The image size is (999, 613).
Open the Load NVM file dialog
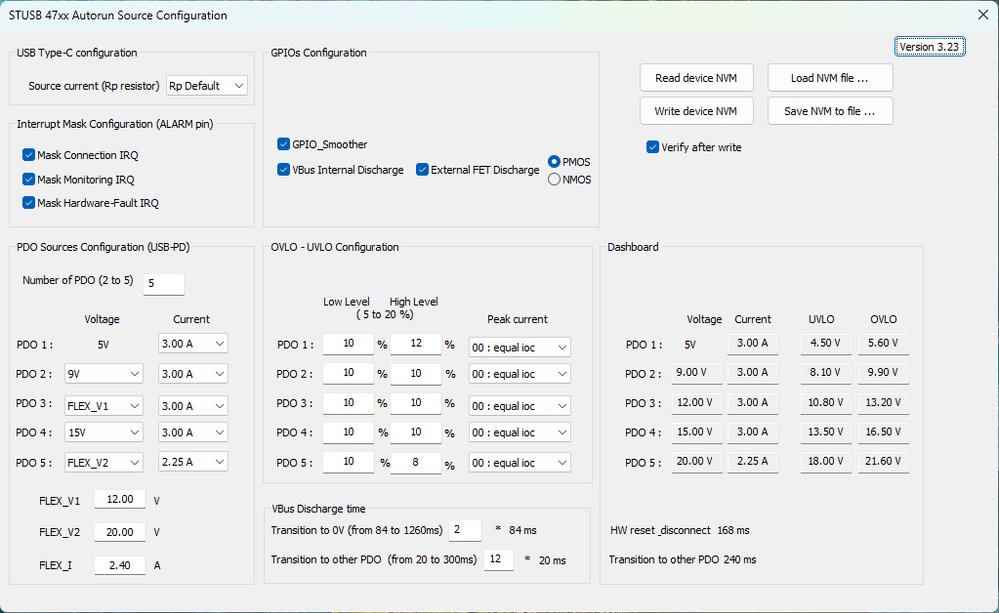tap(829, 78)
